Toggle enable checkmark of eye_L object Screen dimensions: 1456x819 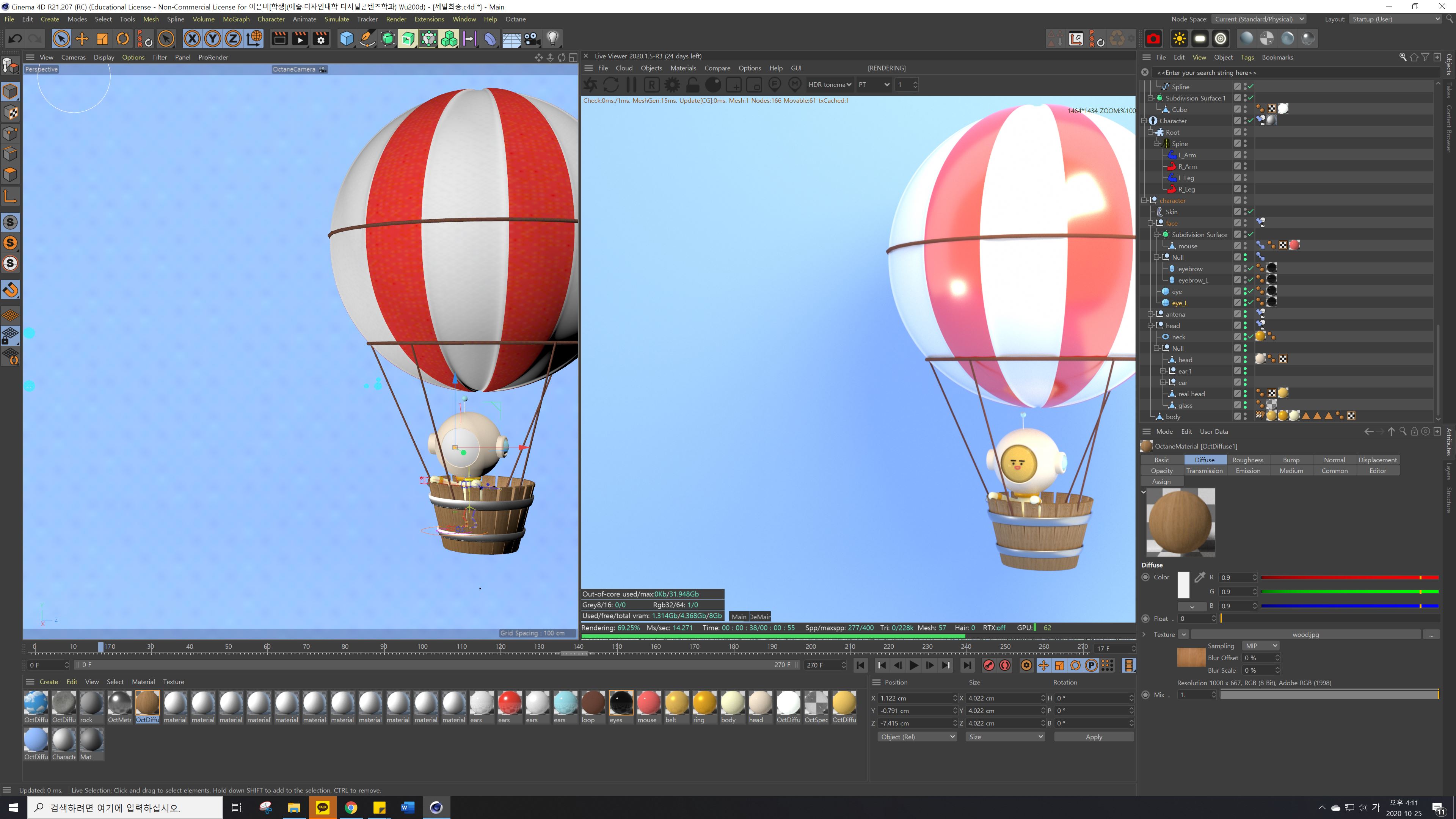[x=1251, y=303]
